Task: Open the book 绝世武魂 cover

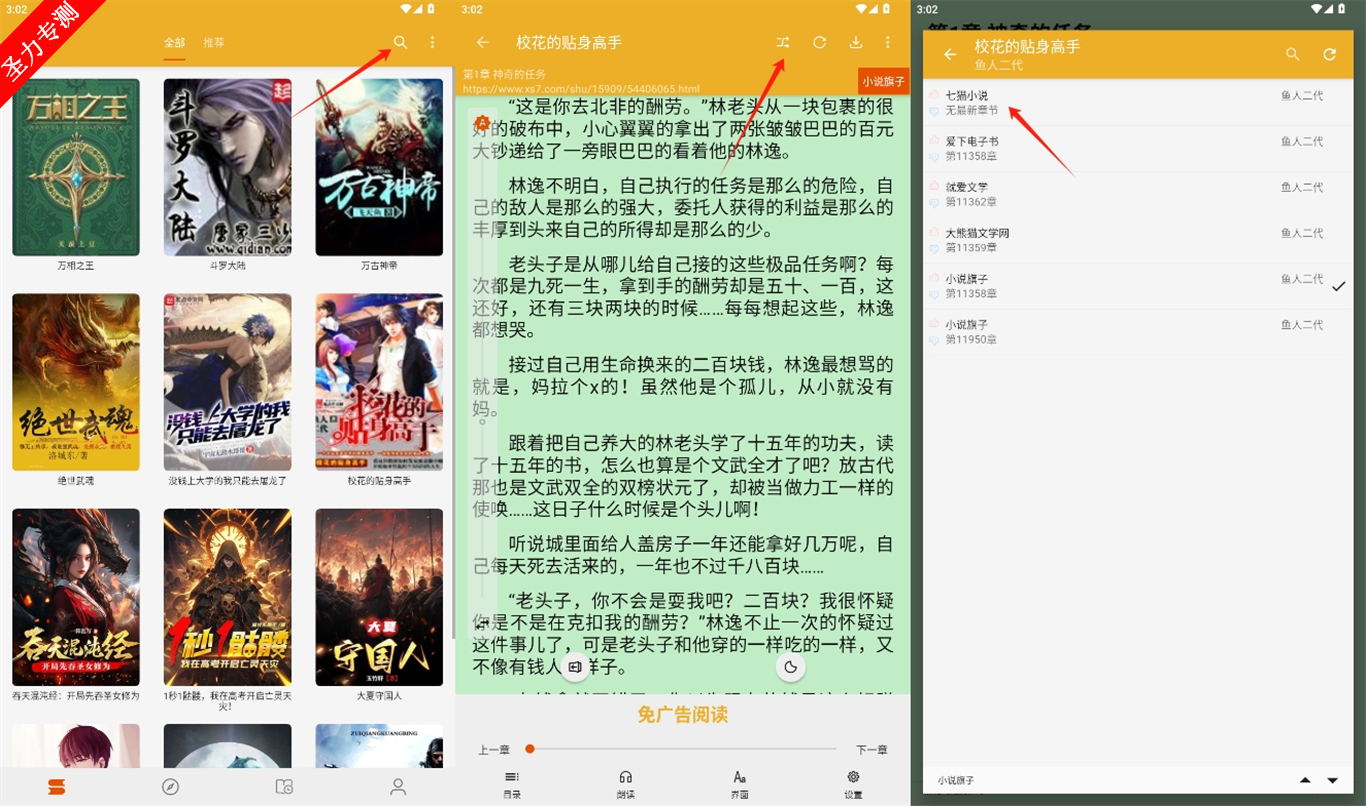Action: pyautogui.click(x=76, y=382)
